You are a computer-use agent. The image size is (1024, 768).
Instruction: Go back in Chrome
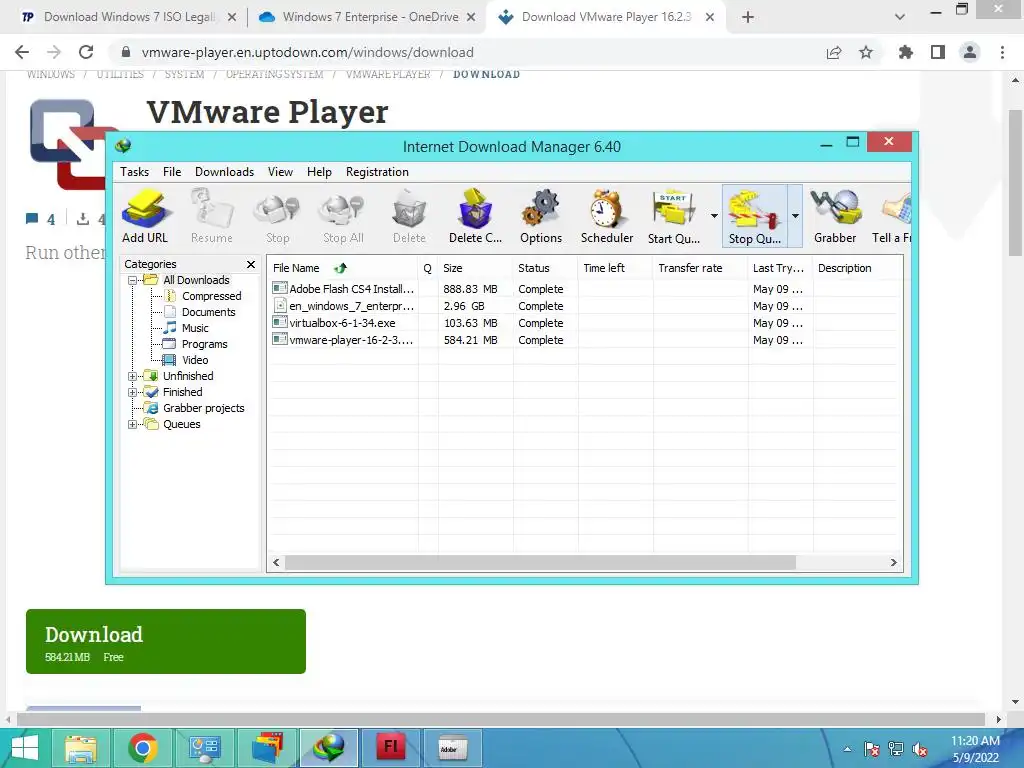[22, 52]
